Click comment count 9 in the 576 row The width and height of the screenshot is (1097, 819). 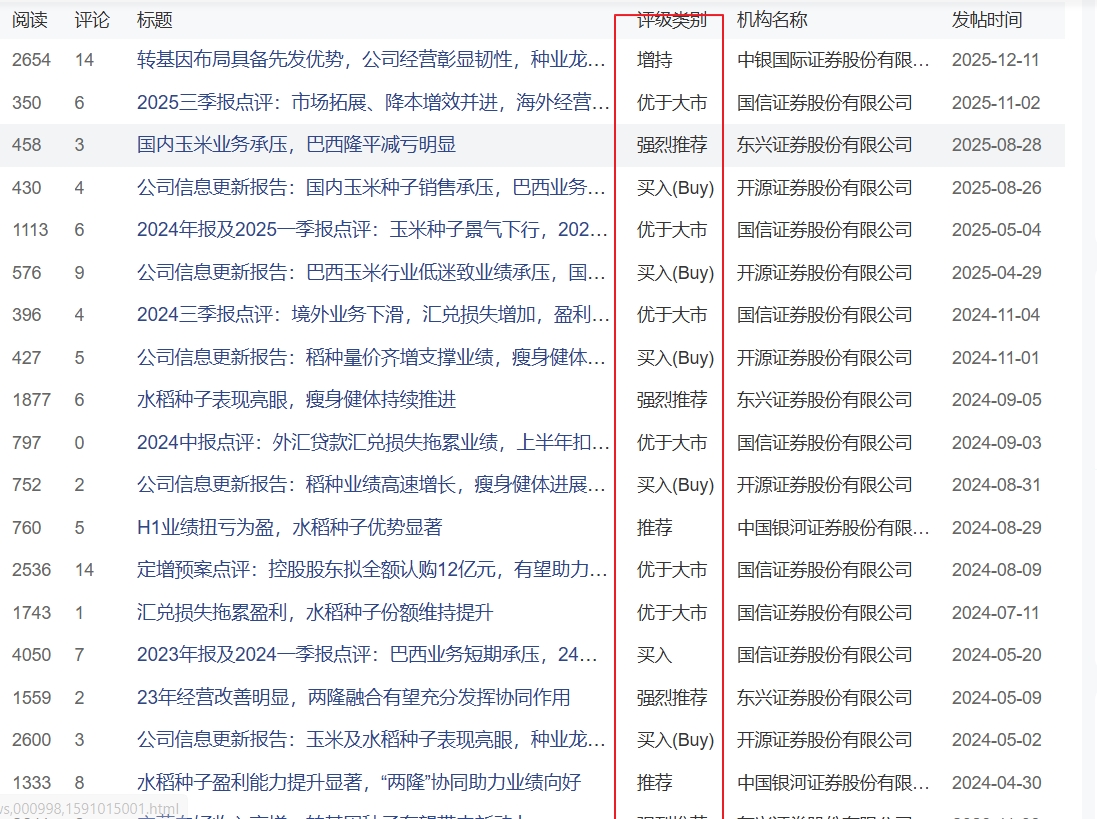click(x=79, y=273)
